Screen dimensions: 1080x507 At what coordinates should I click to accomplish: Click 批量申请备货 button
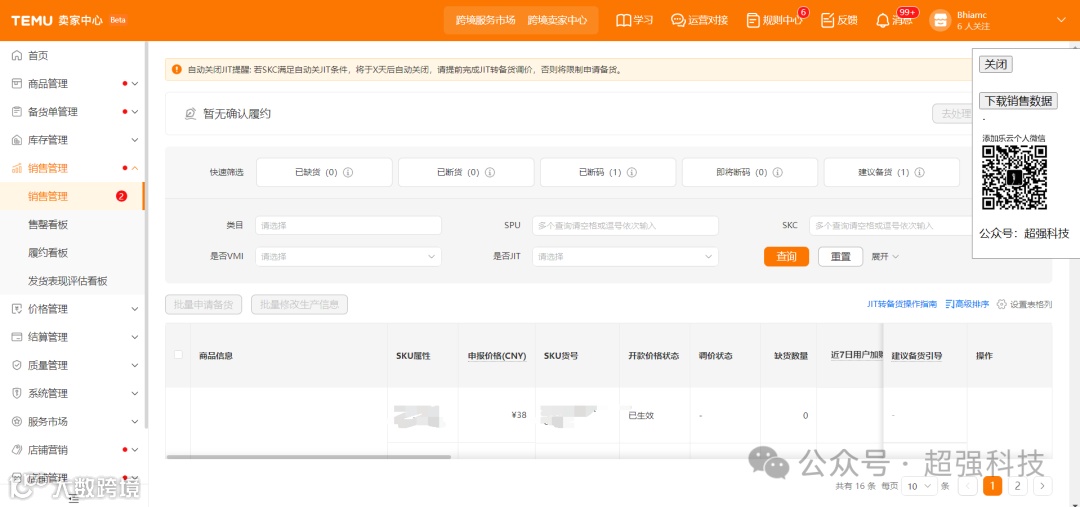203,304
